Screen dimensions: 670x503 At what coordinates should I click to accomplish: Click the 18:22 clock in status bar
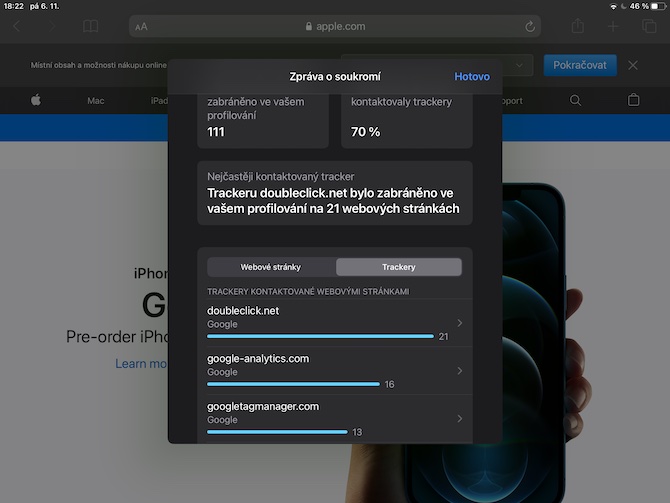[14, 6]
